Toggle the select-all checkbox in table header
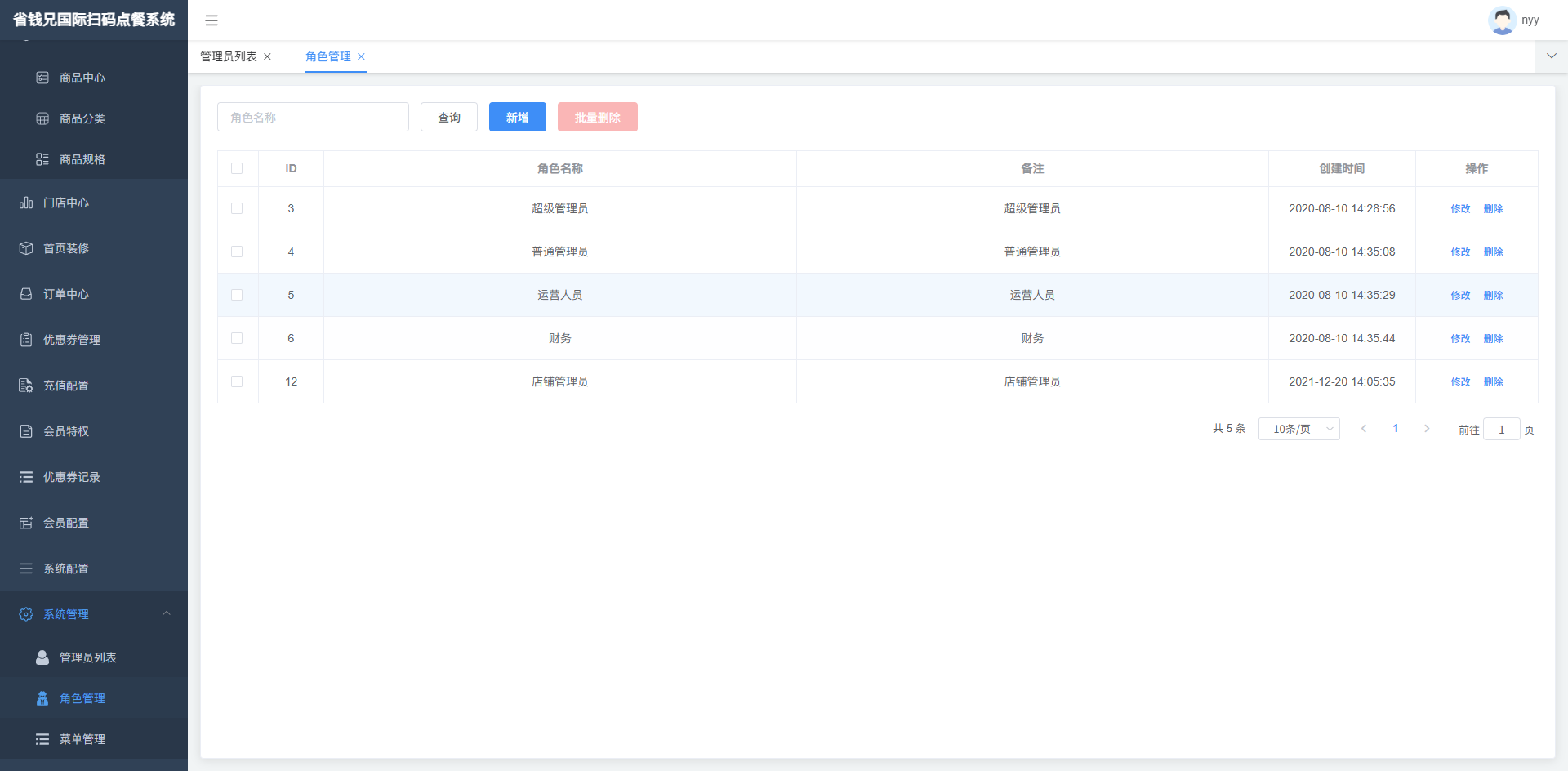The height and width of the screenshot is (771, 1568). tap(237, 168)
